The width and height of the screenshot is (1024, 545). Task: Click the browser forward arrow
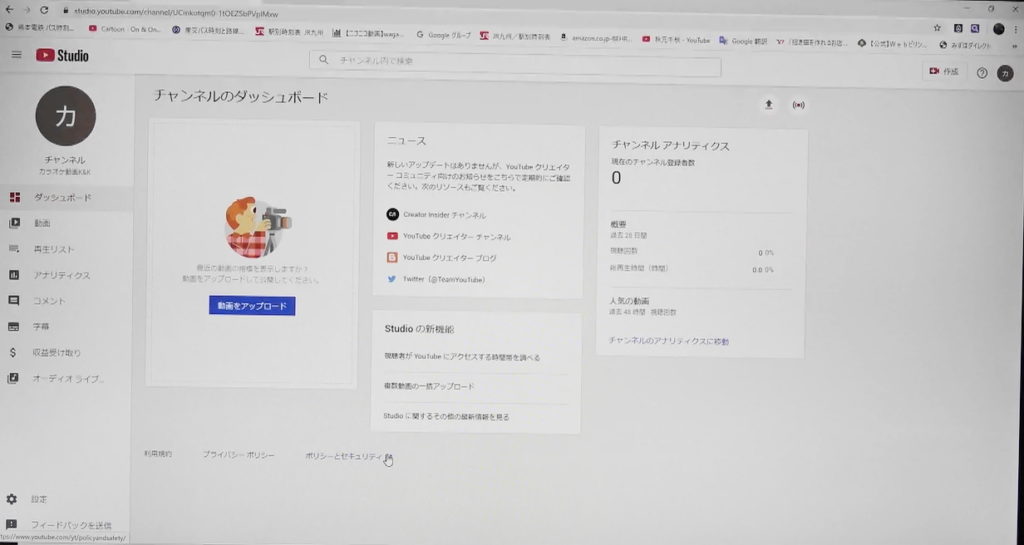pyautogui.click(x=27, y=10)
